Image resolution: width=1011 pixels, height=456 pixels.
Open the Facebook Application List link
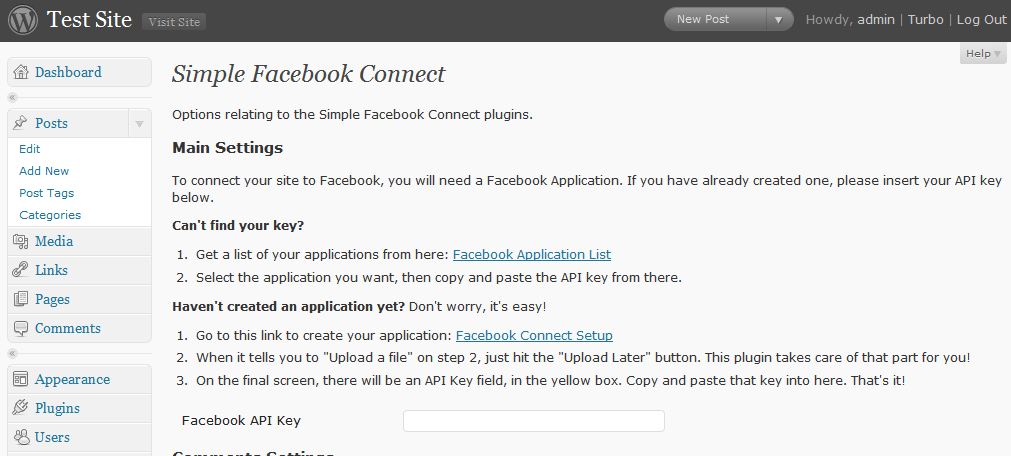532,255
